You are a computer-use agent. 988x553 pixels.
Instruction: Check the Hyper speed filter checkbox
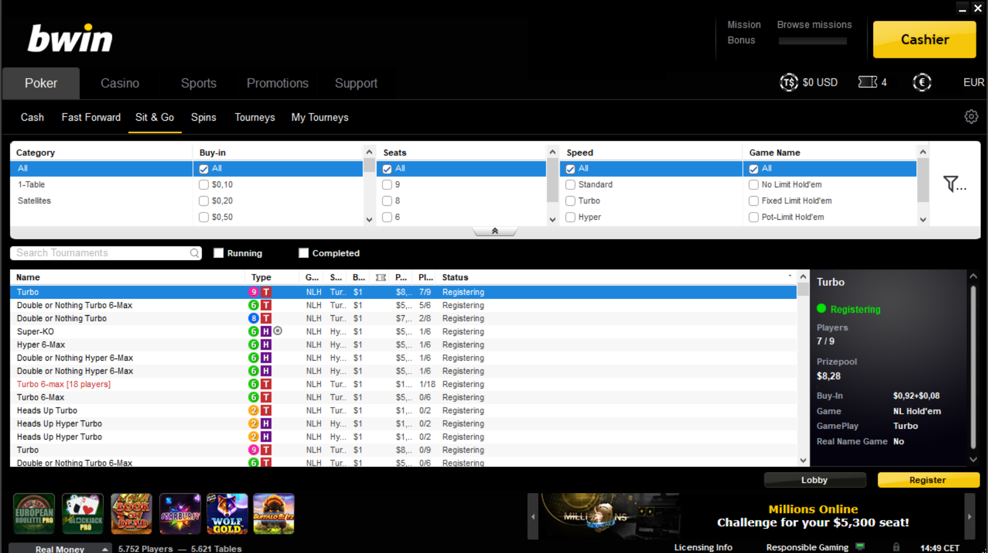click(570, 217)
